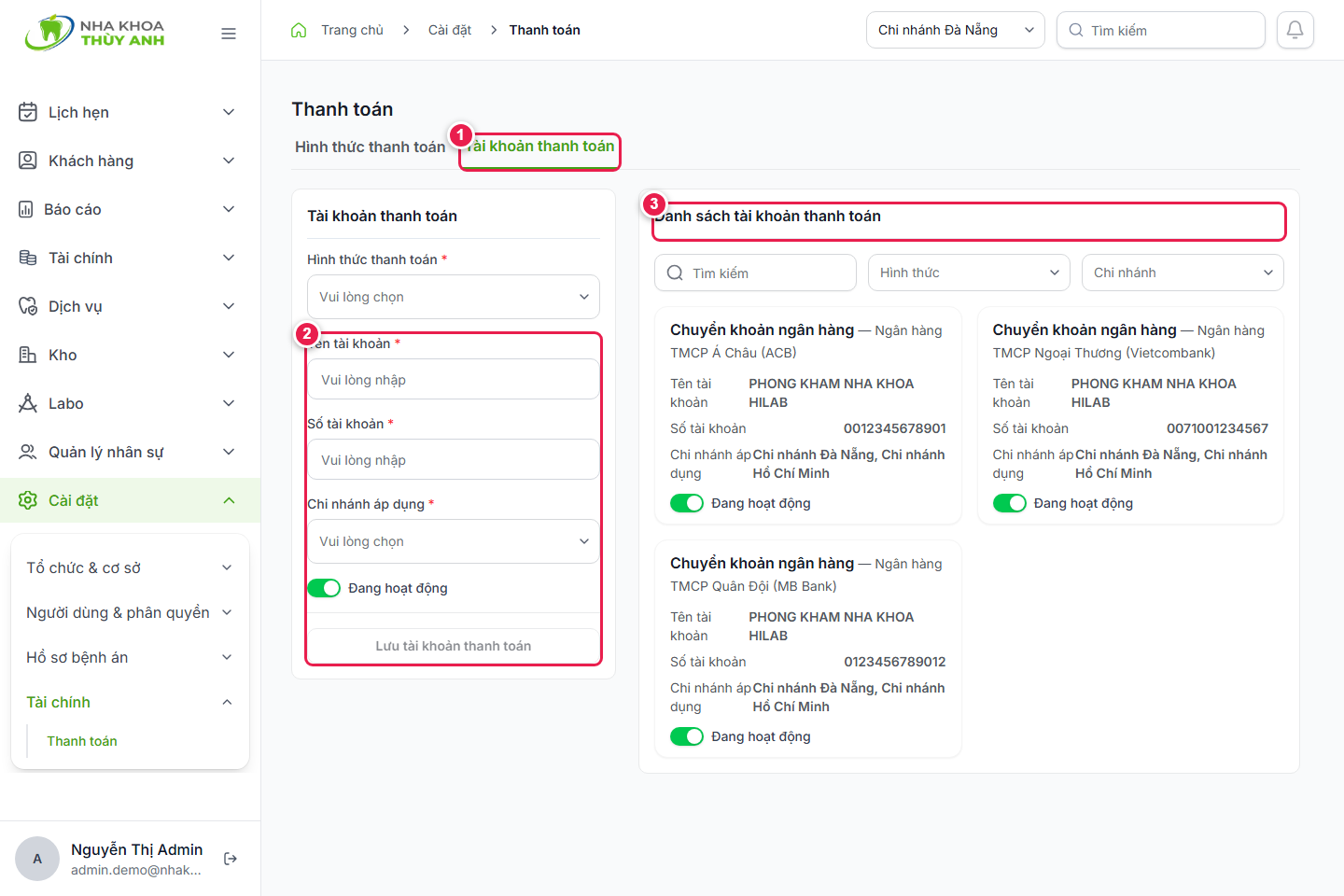This screenshot has height=896, width=1344.
Task: Toggle active switch on the Vietcombank account card
Action: click(x=1010, y=503)
